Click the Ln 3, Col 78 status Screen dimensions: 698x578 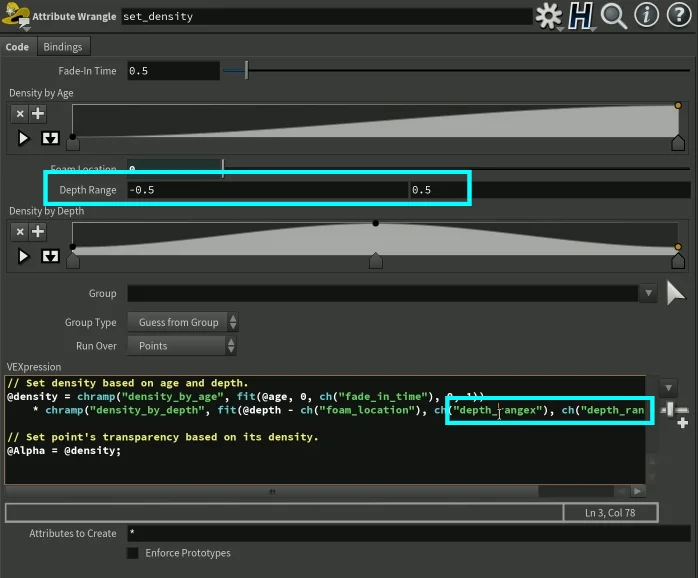coord(610,513)
